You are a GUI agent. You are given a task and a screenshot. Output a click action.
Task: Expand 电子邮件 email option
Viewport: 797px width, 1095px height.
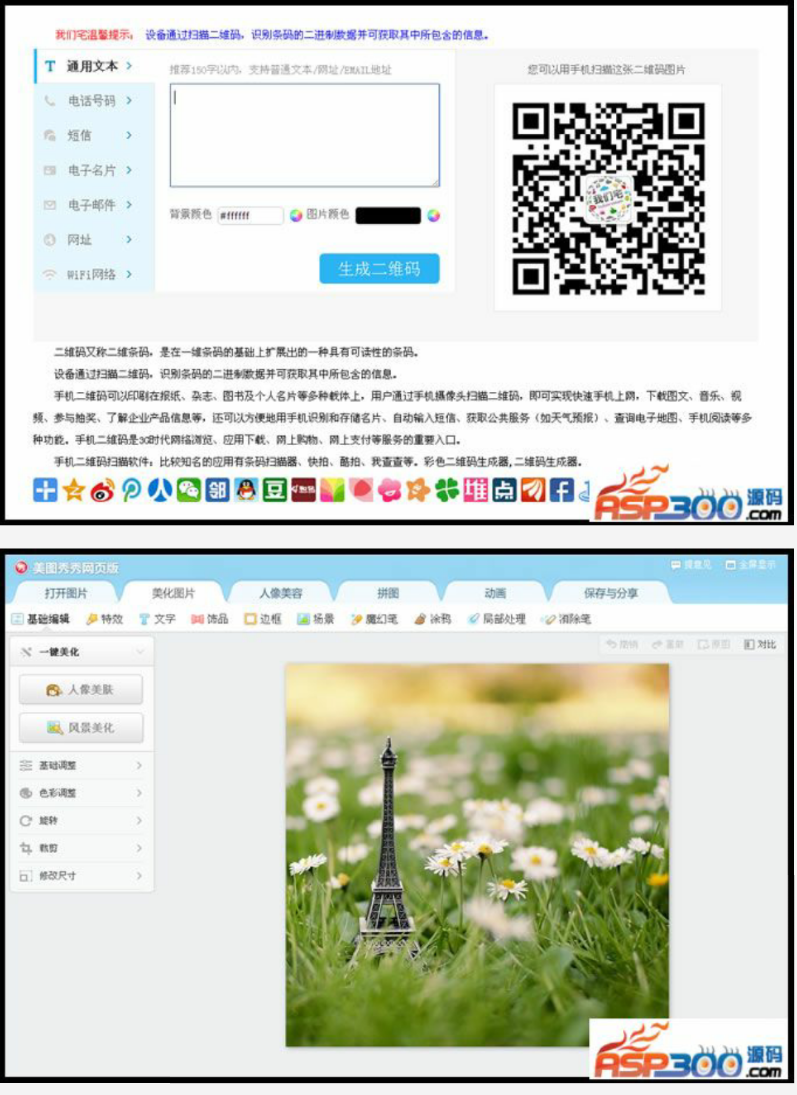[94, 205]
